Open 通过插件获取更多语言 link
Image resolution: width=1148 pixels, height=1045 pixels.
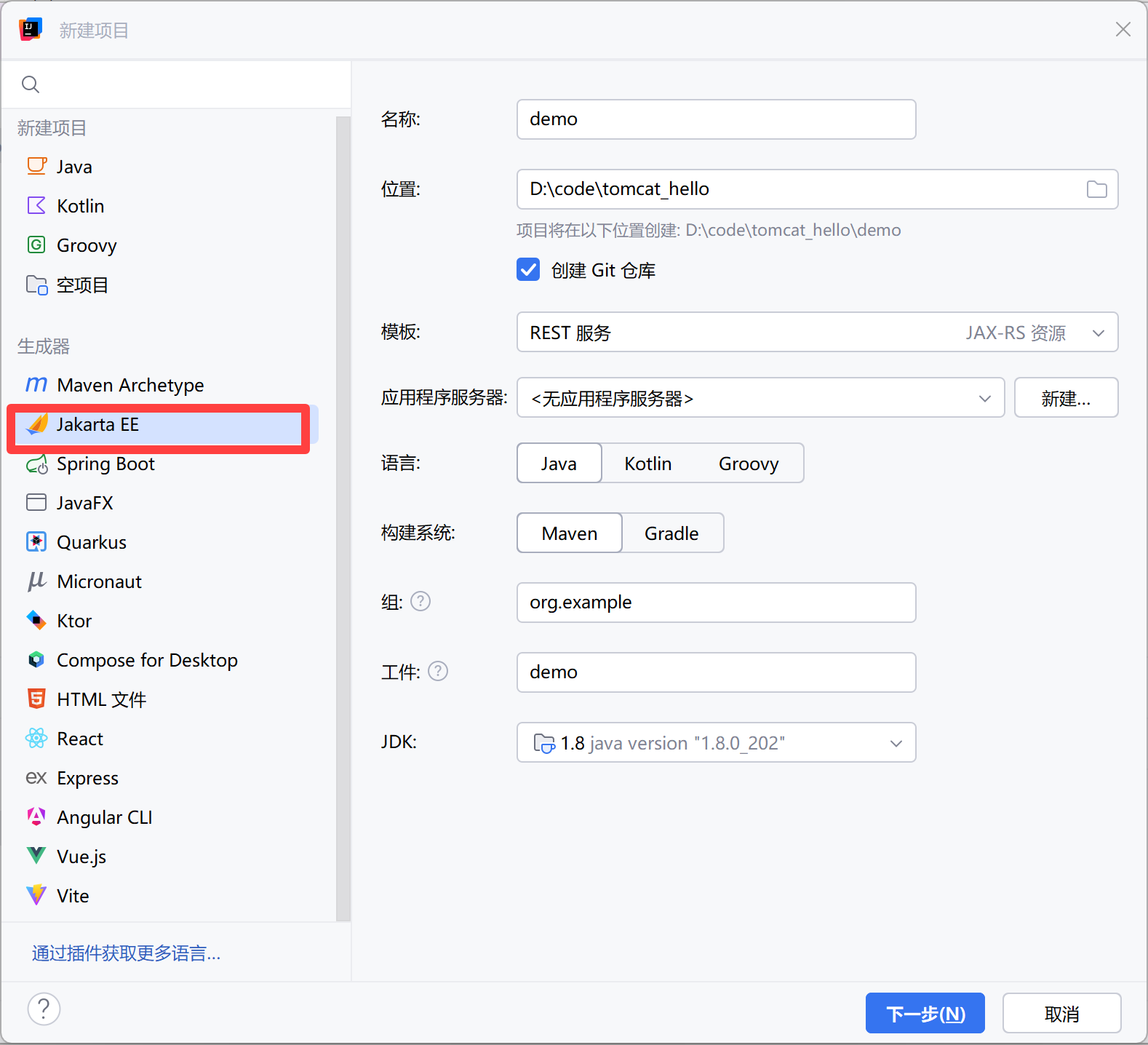(x=127, y=953)
